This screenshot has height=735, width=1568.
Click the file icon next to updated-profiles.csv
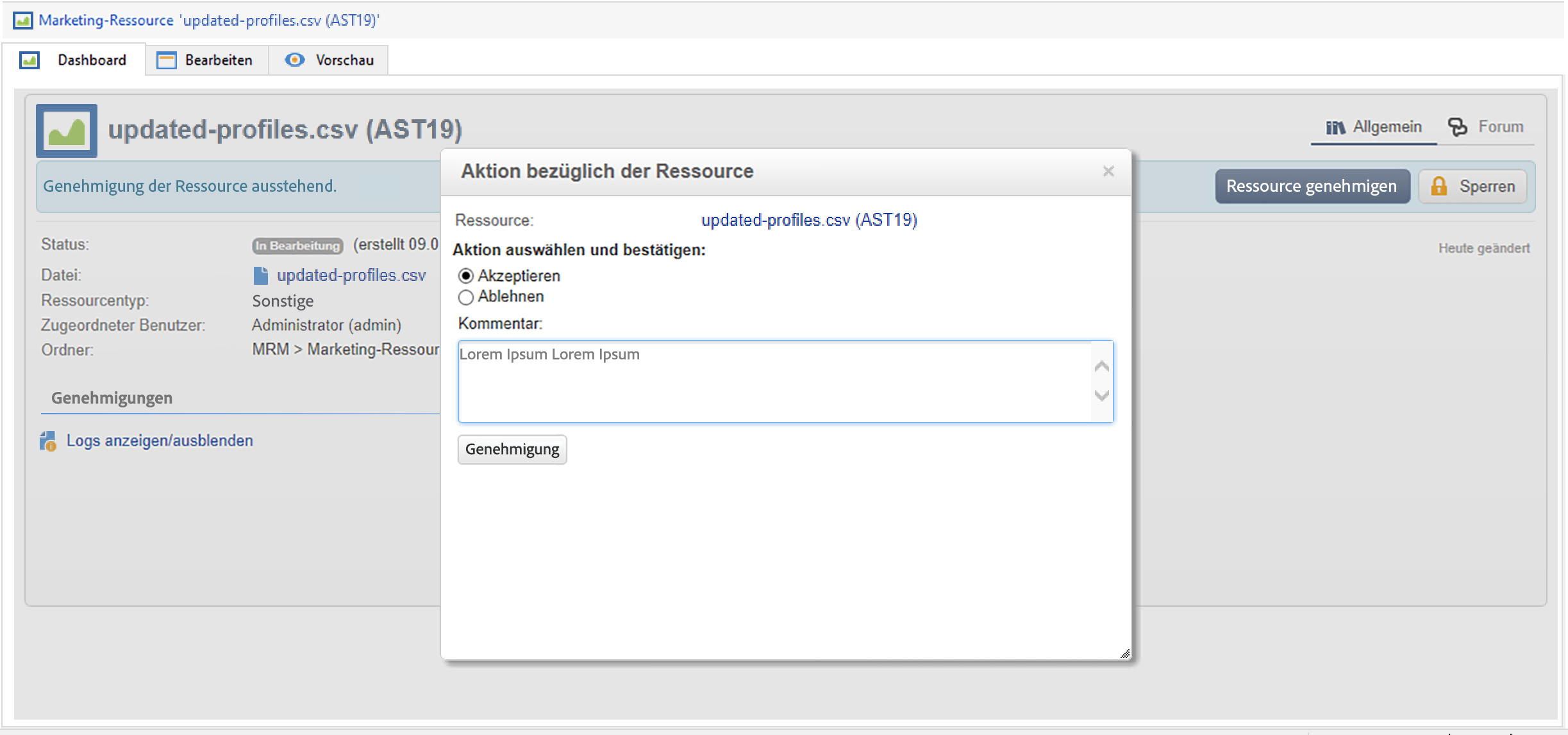[x=261, y=276]
